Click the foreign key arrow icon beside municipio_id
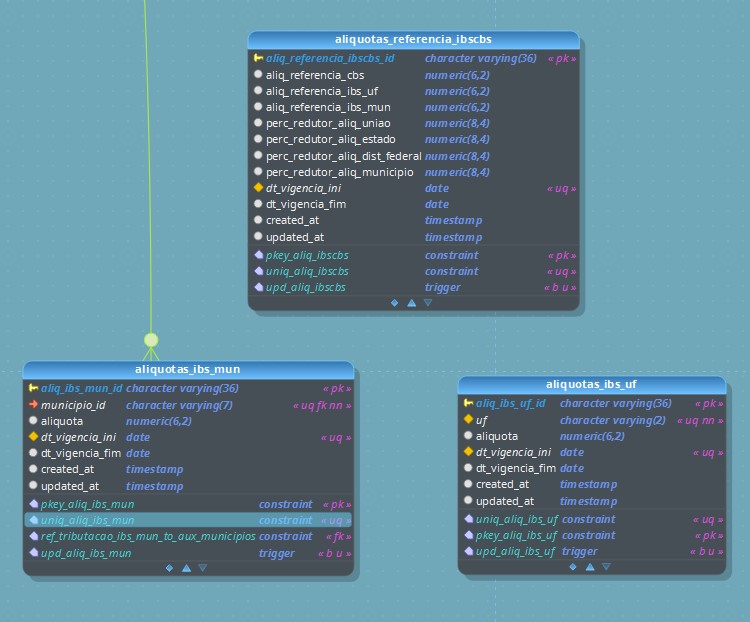The height and width of the screenshot is (622, 750). 33,405
